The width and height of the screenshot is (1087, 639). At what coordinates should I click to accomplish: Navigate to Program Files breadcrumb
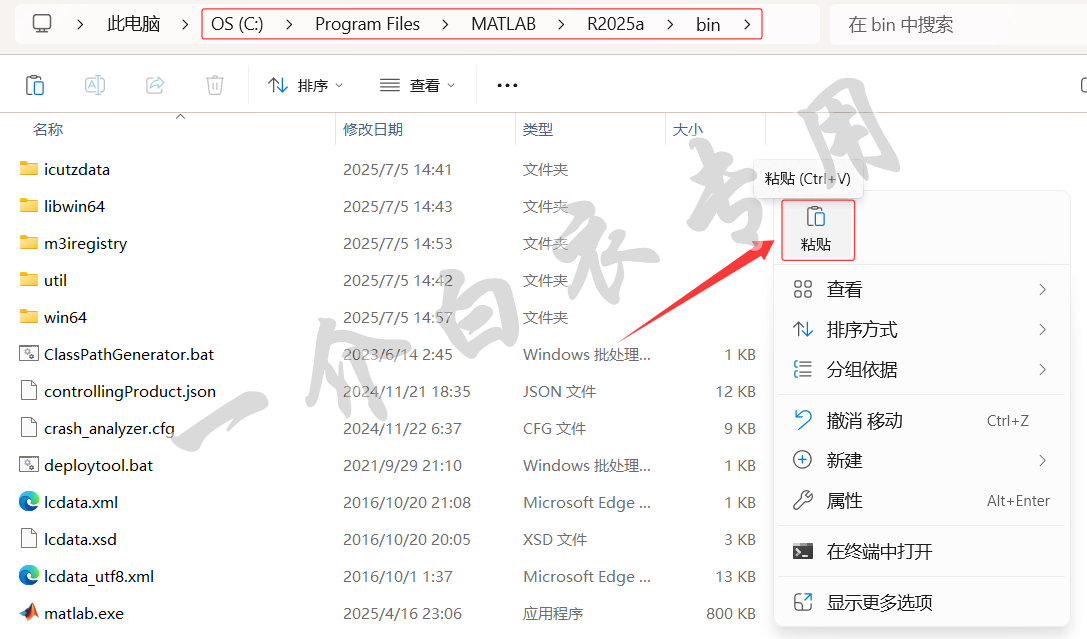[367, 24]
